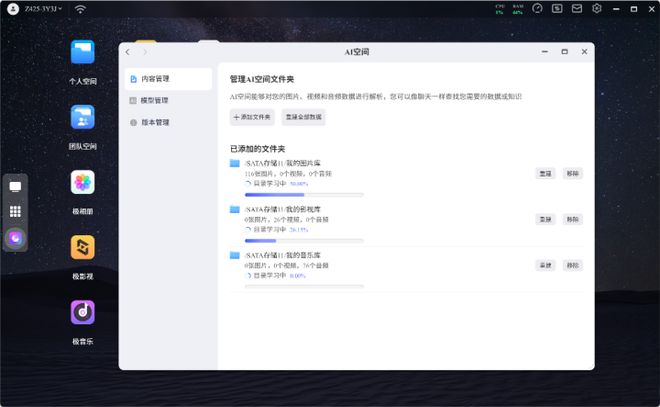This screenshot has width=660, height=407.
Task: Click the Wi-Fi network icon in top bar
Action: click(80, 9)
